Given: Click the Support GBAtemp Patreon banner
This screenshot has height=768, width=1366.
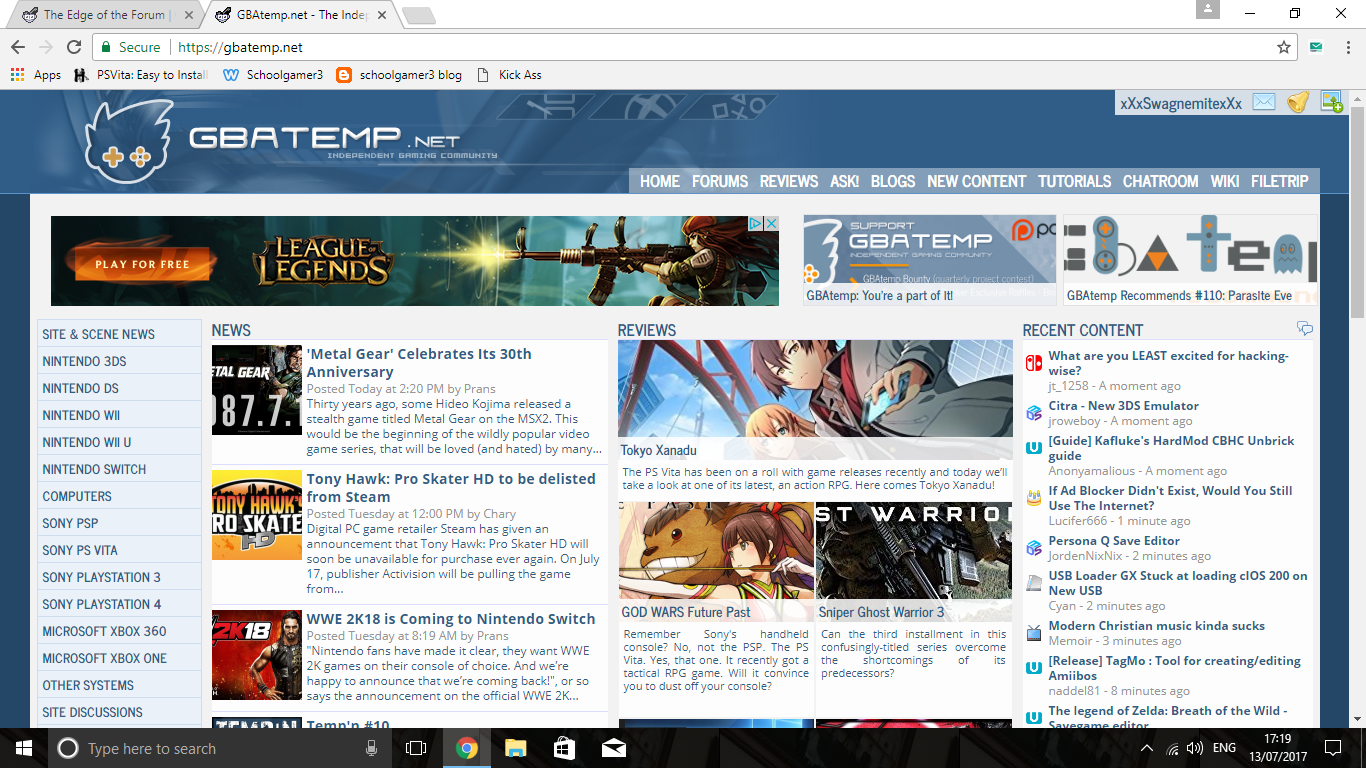Looking at the screenshot, I should (930, 260).
